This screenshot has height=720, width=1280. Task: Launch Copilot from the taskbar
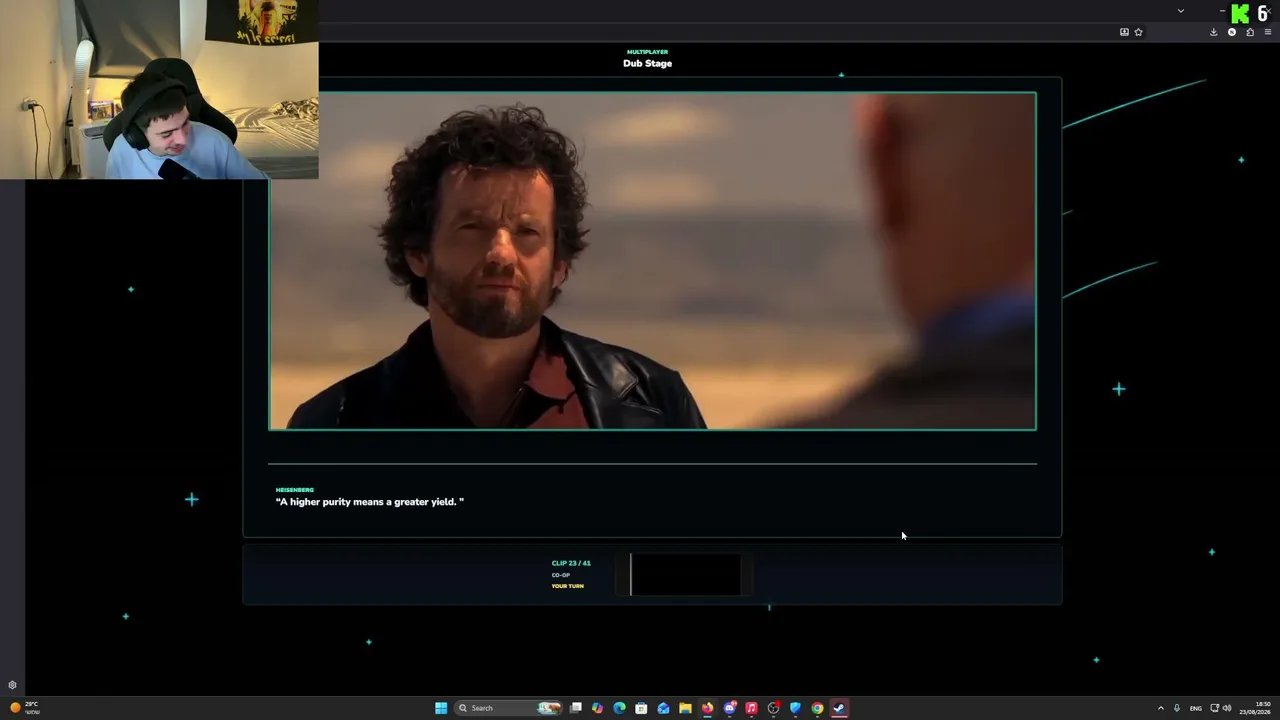point(597,708)
